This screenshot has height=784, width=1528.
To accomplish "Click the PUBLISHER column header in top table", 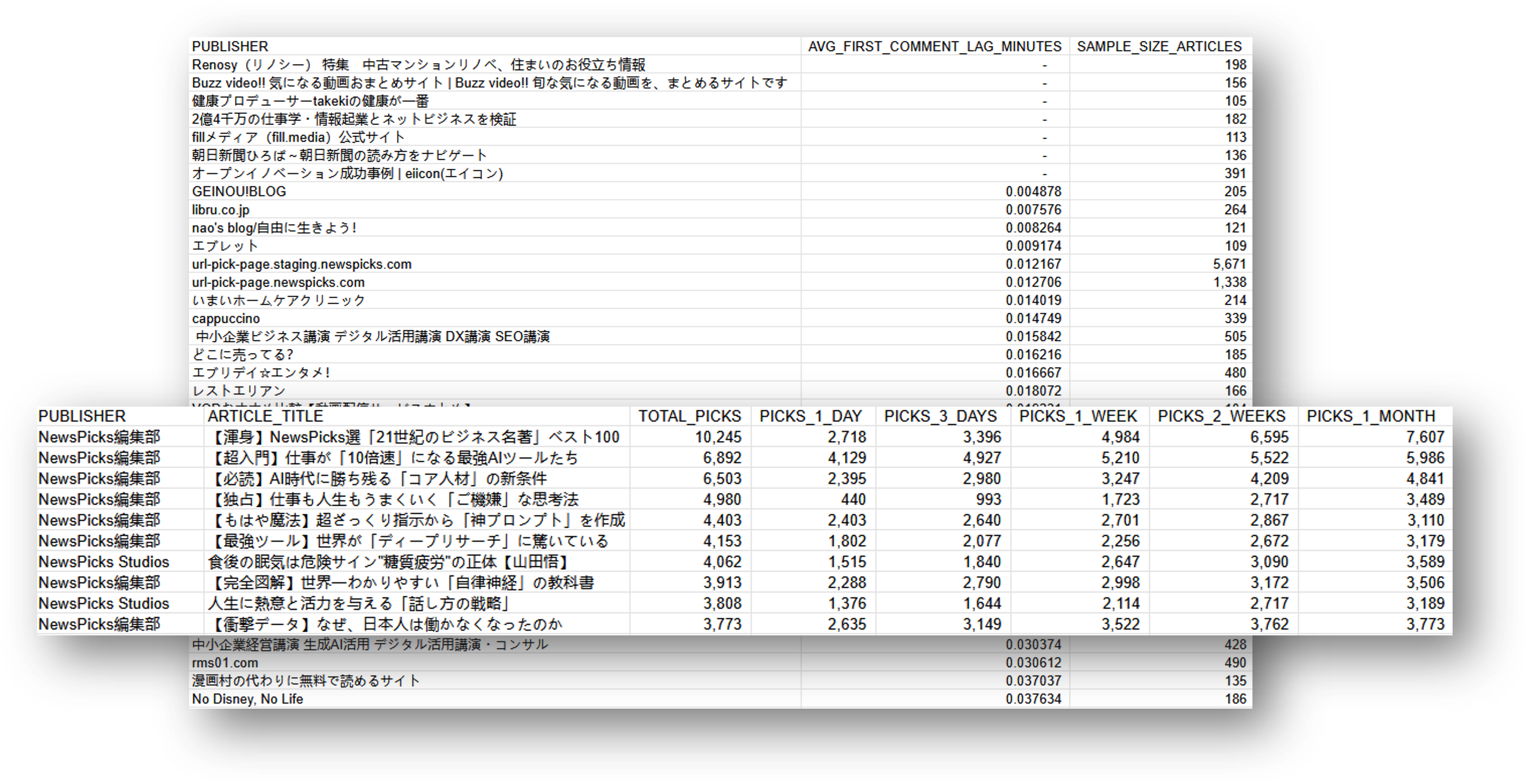I will 230,46.
